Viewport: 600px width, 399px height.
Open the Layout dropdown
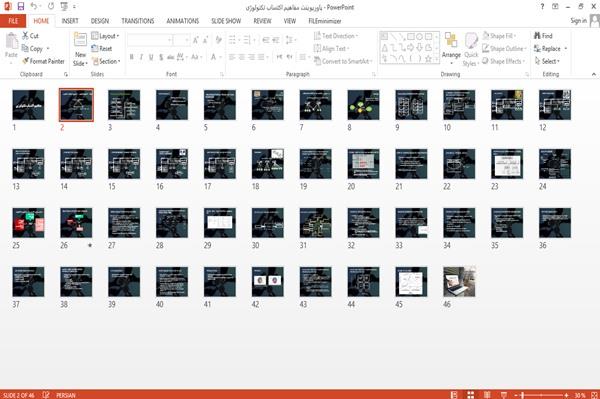(x=105, y=36)
